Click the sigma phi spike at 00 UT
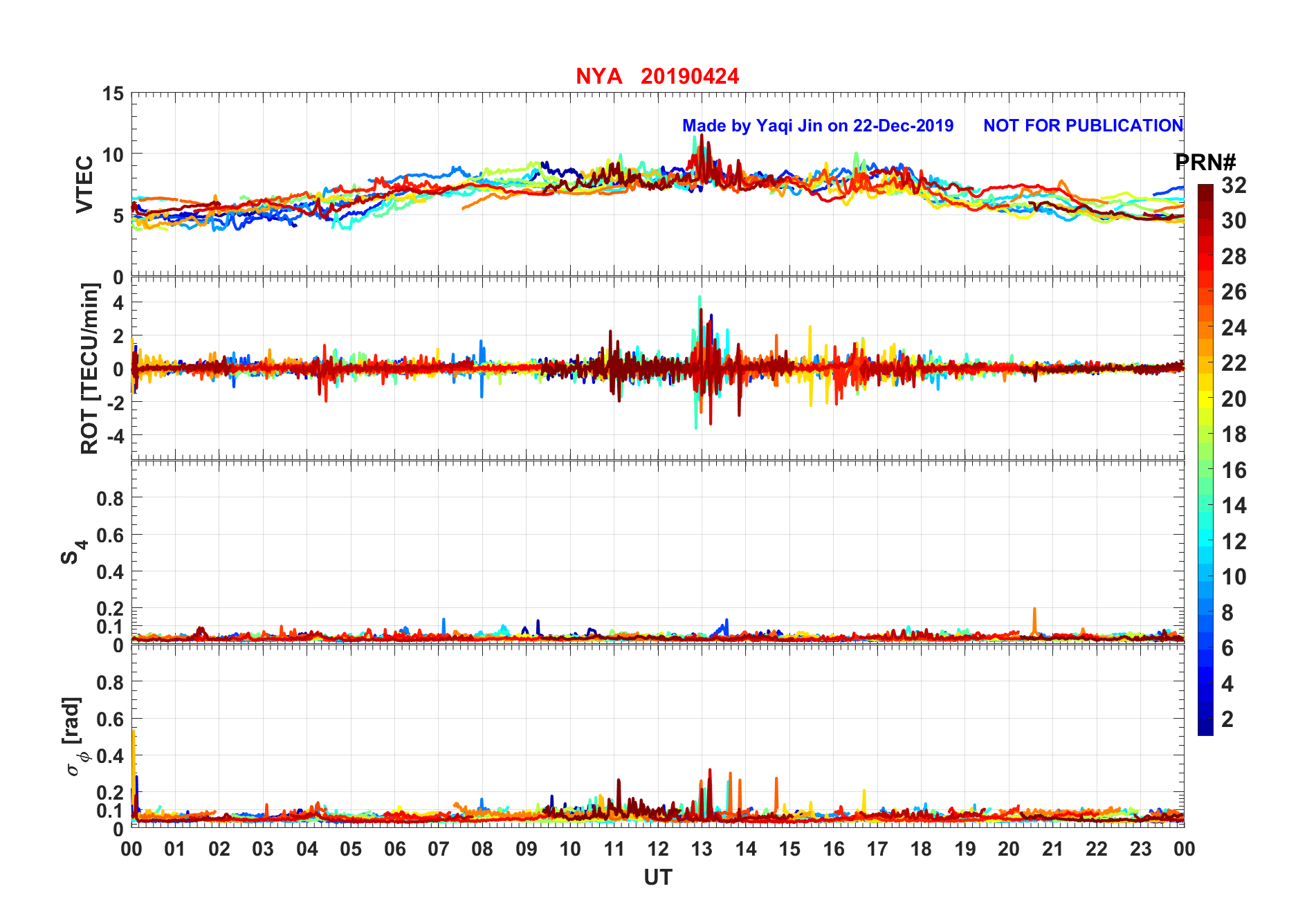The width and height of the screenshot is (1316, 920). (x=134, y=773)
